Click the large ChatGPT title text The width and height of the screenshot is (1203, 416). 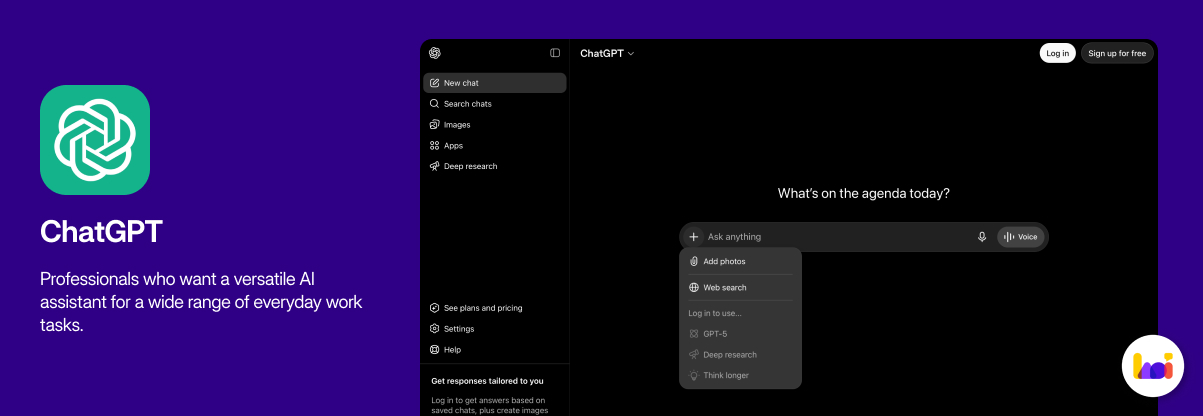(101, 232)
